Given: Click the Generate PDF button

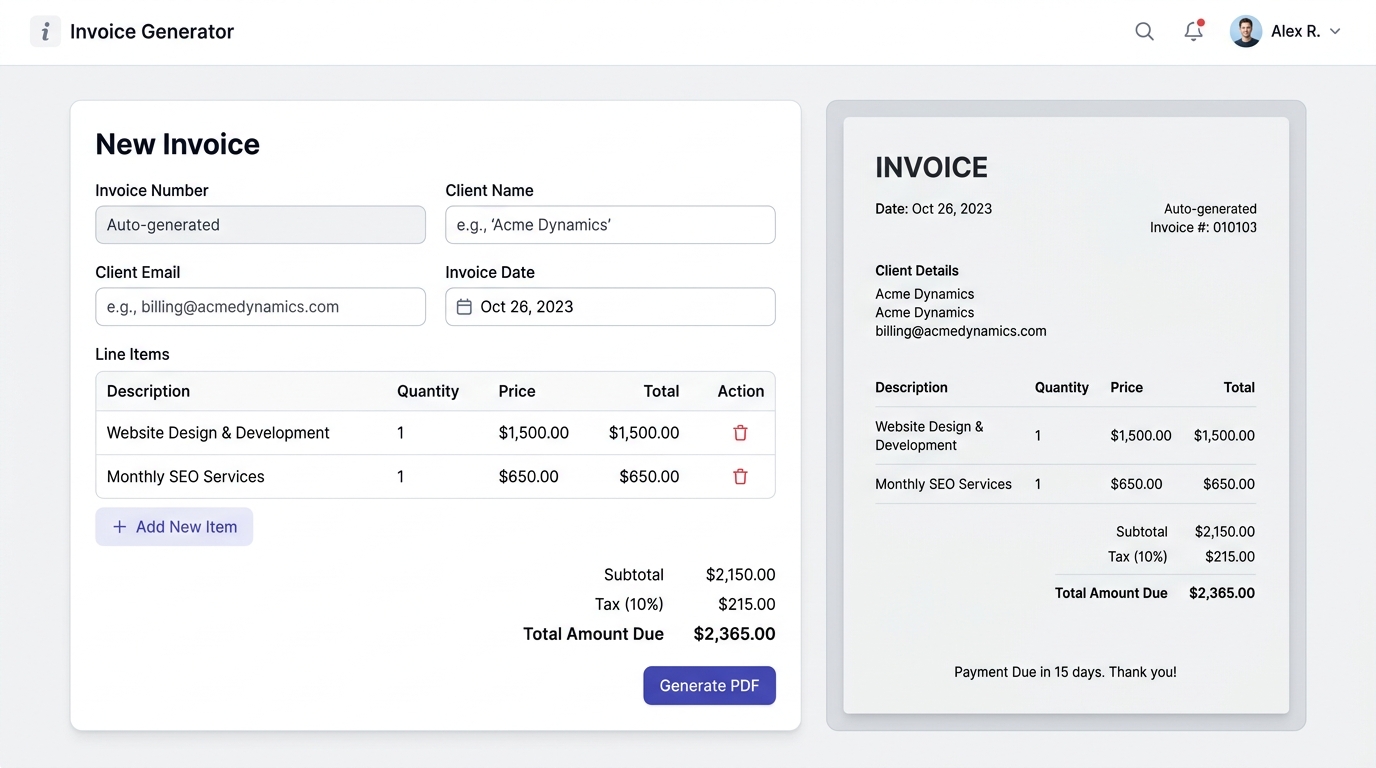Looking at the screenshot, I should point(709,685).
